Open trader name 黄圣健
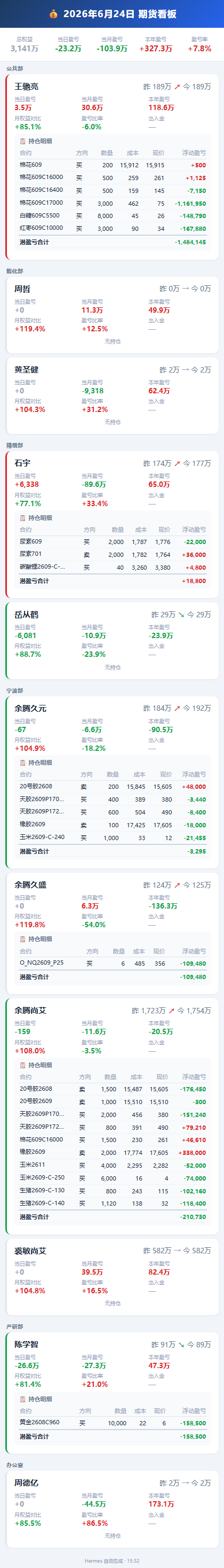The image size is (224, 1568). 27,370
